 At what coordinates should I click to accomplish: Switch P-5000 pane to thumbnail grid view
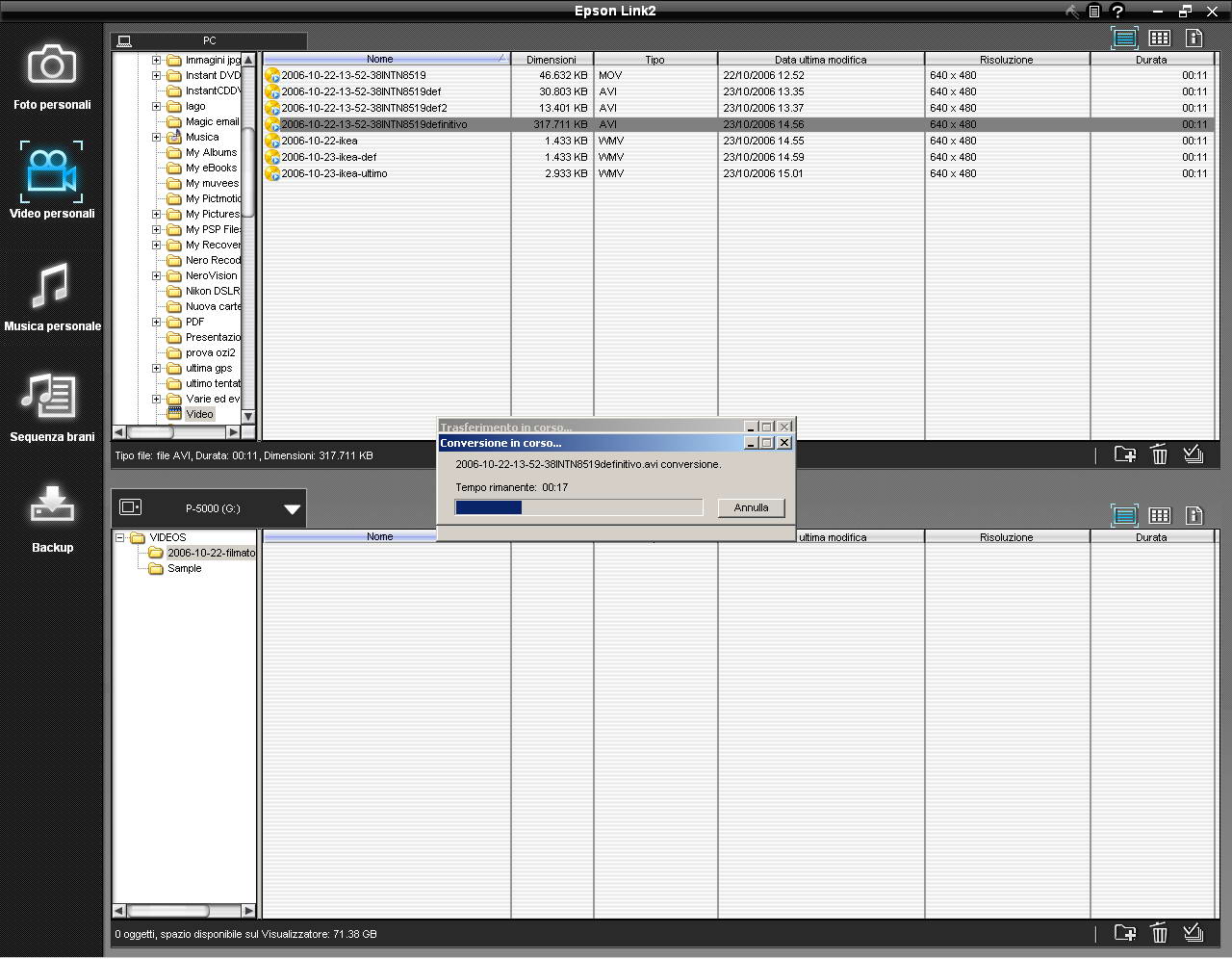(x=1160, y=515)
